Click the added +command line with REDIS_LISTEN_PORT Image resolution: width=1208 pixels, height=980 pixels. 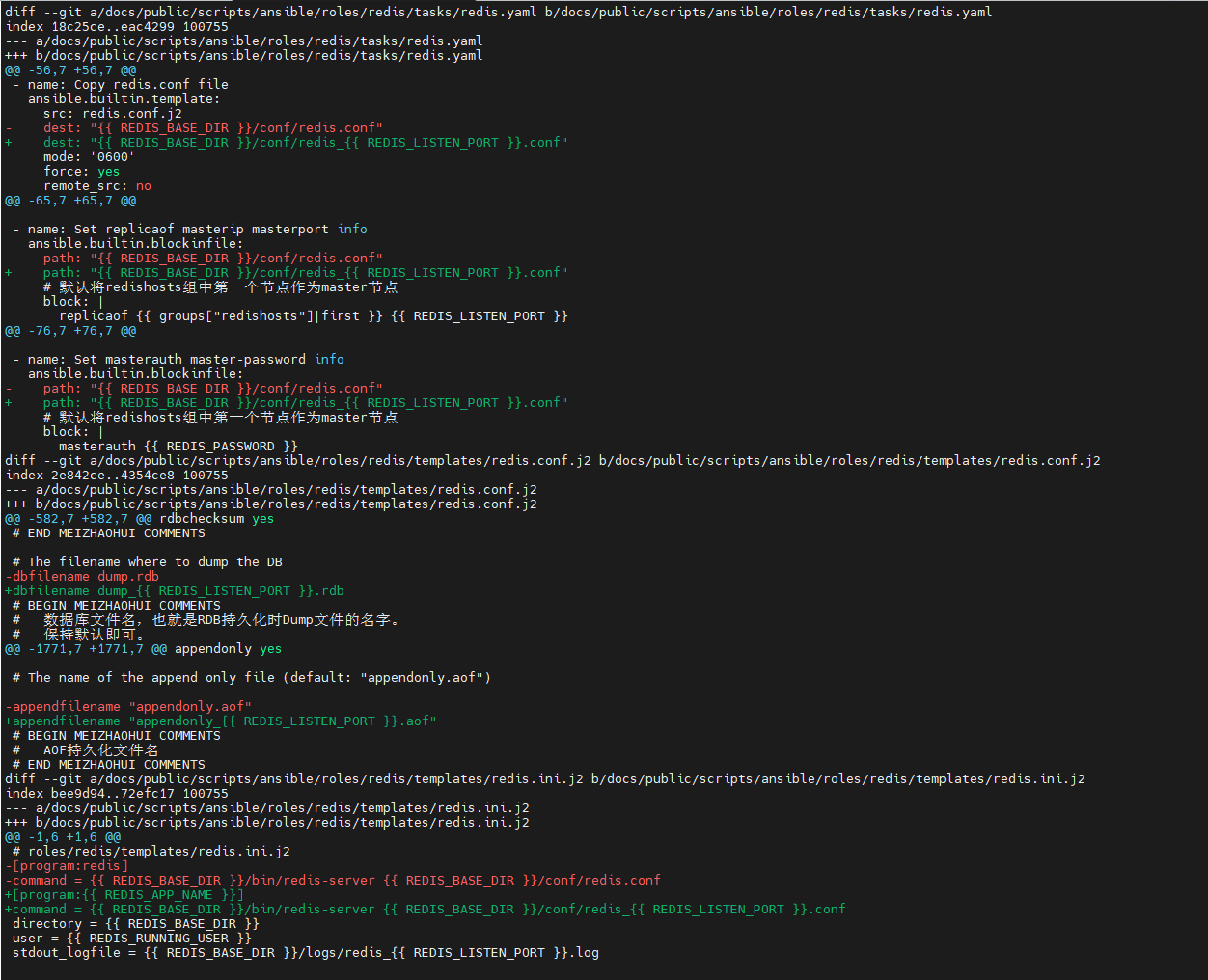pyautogui.click(x=426, y=909)
